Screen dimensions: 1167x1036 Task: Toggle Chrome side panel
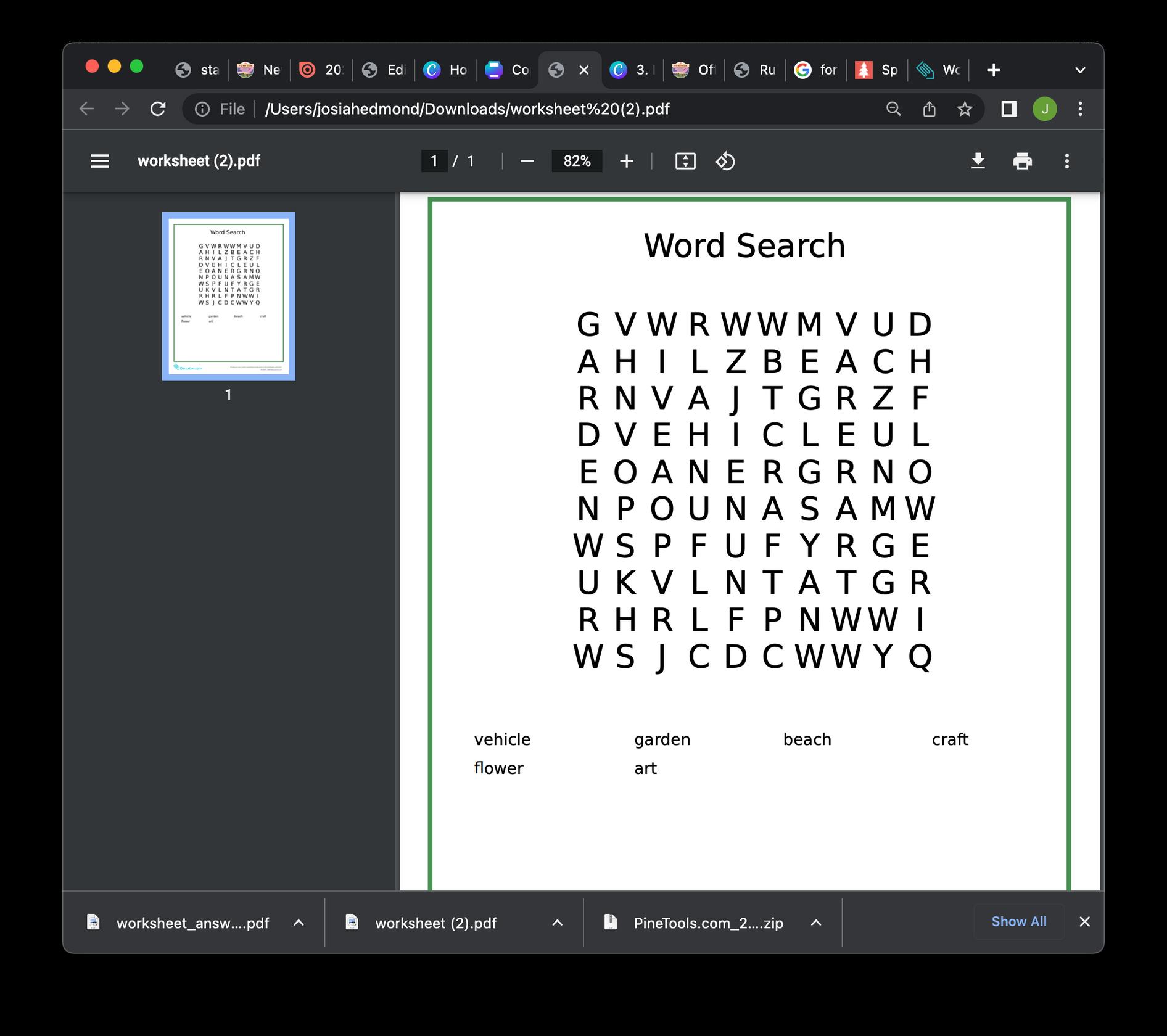pyautogui.click(x=1009, y=109)
